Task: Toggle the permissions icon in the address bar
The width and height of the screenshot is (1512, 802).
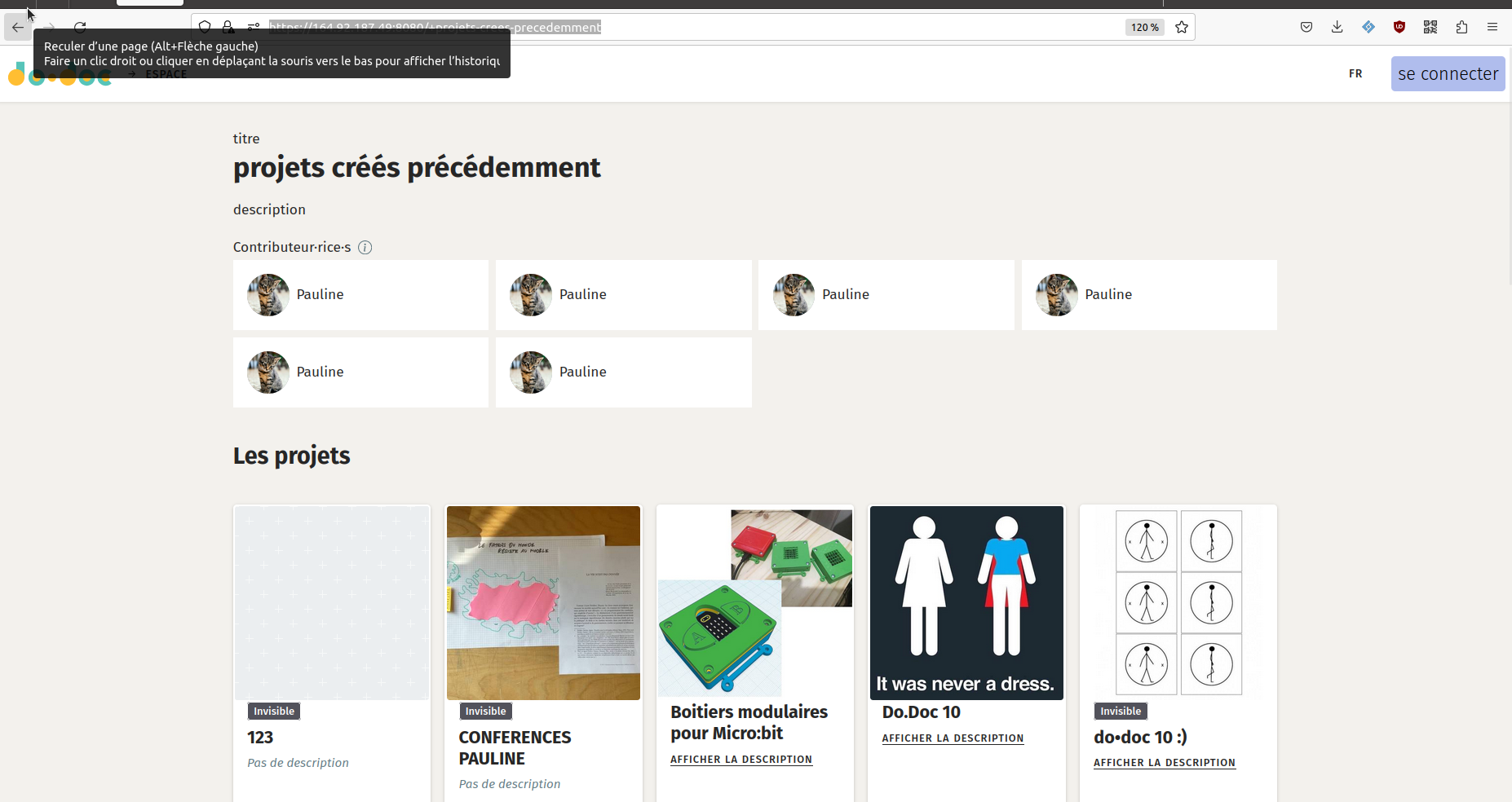Action: tap(253, 27)
